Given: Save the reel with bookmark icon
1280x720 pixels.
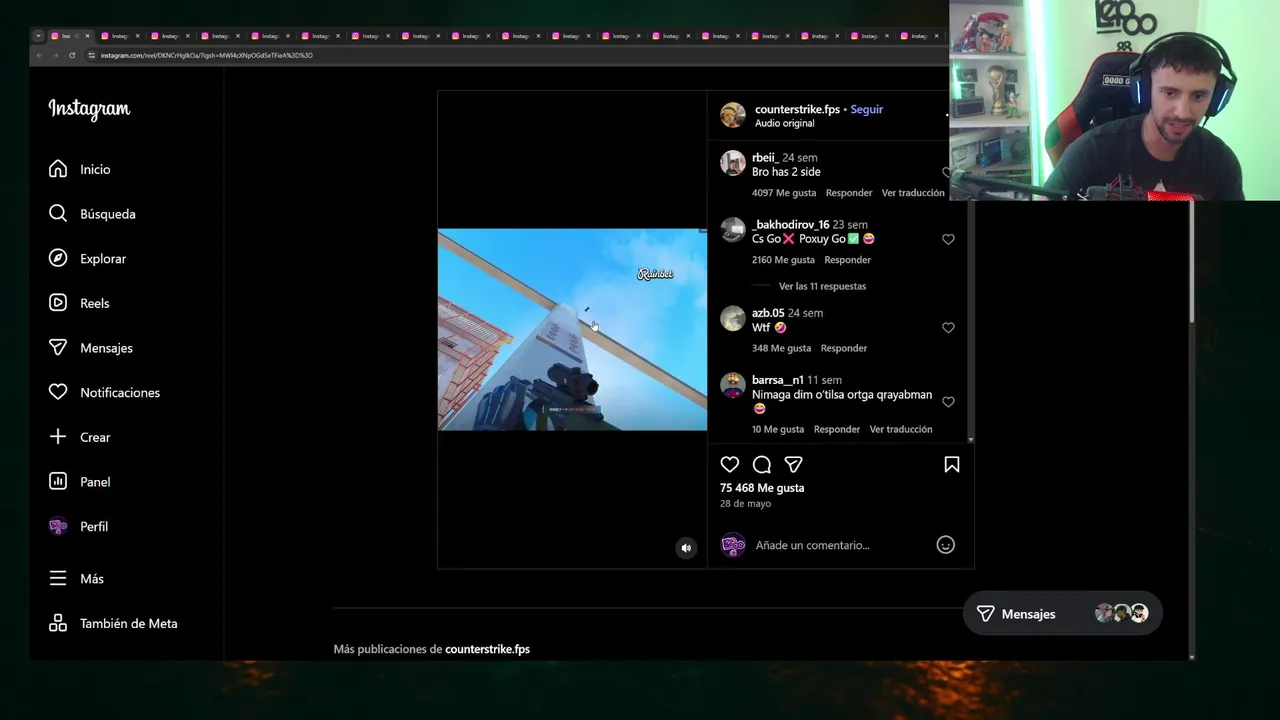Looking at the screenshot, I should 952,464.
